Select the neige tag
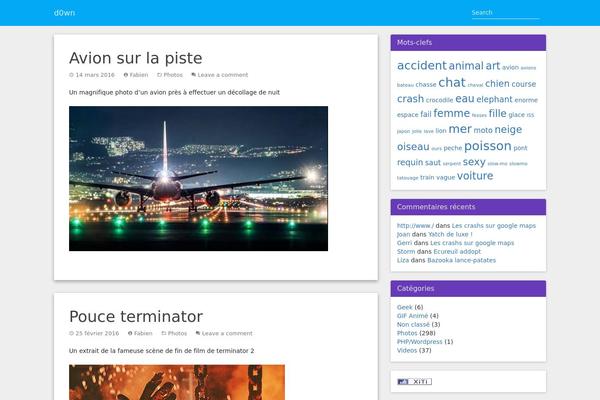The width and height of the screenshot is (600, 400). click(x=508, y=130)
